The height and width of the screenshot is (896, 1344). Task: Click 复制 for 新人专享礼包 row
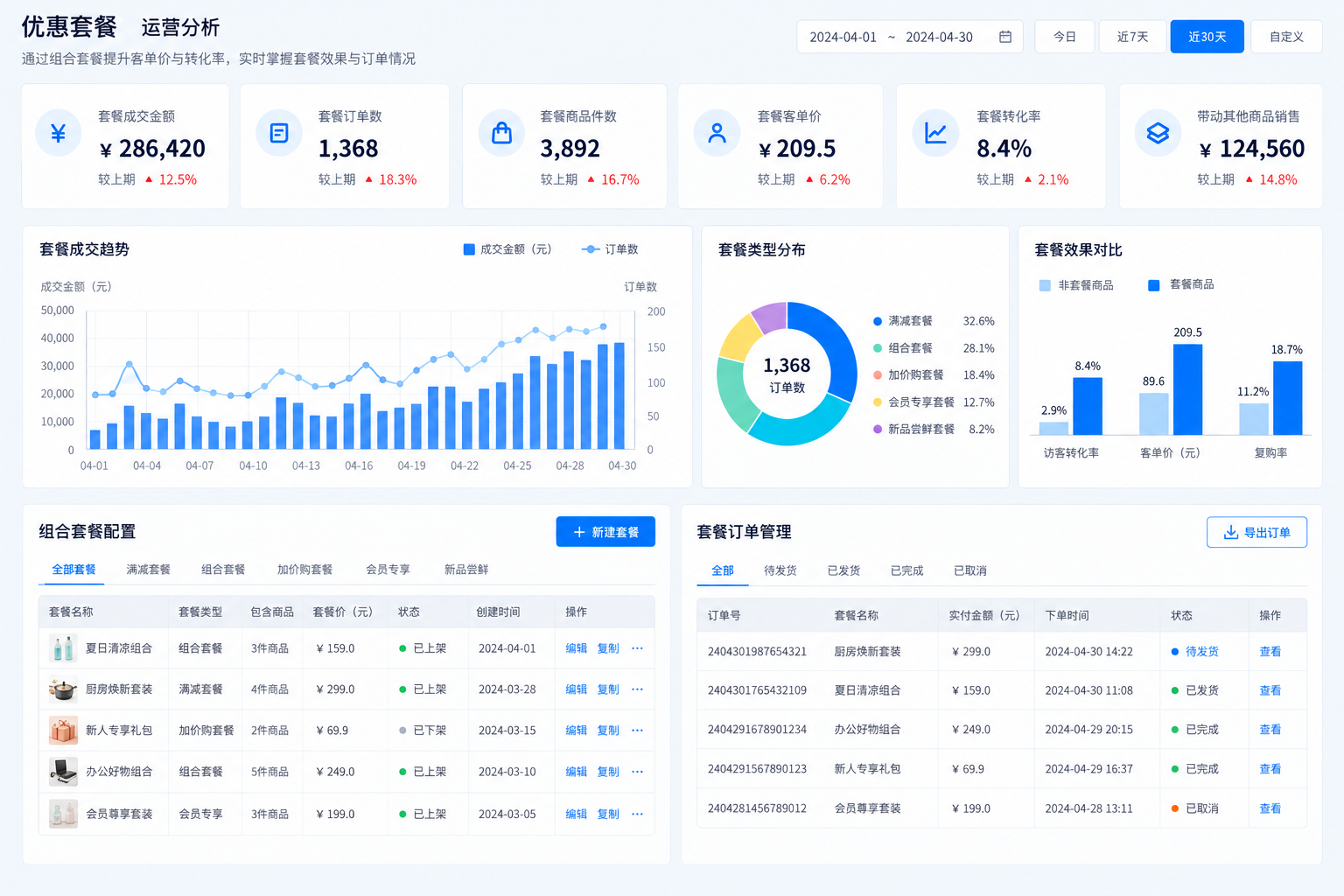pos(608,731)
